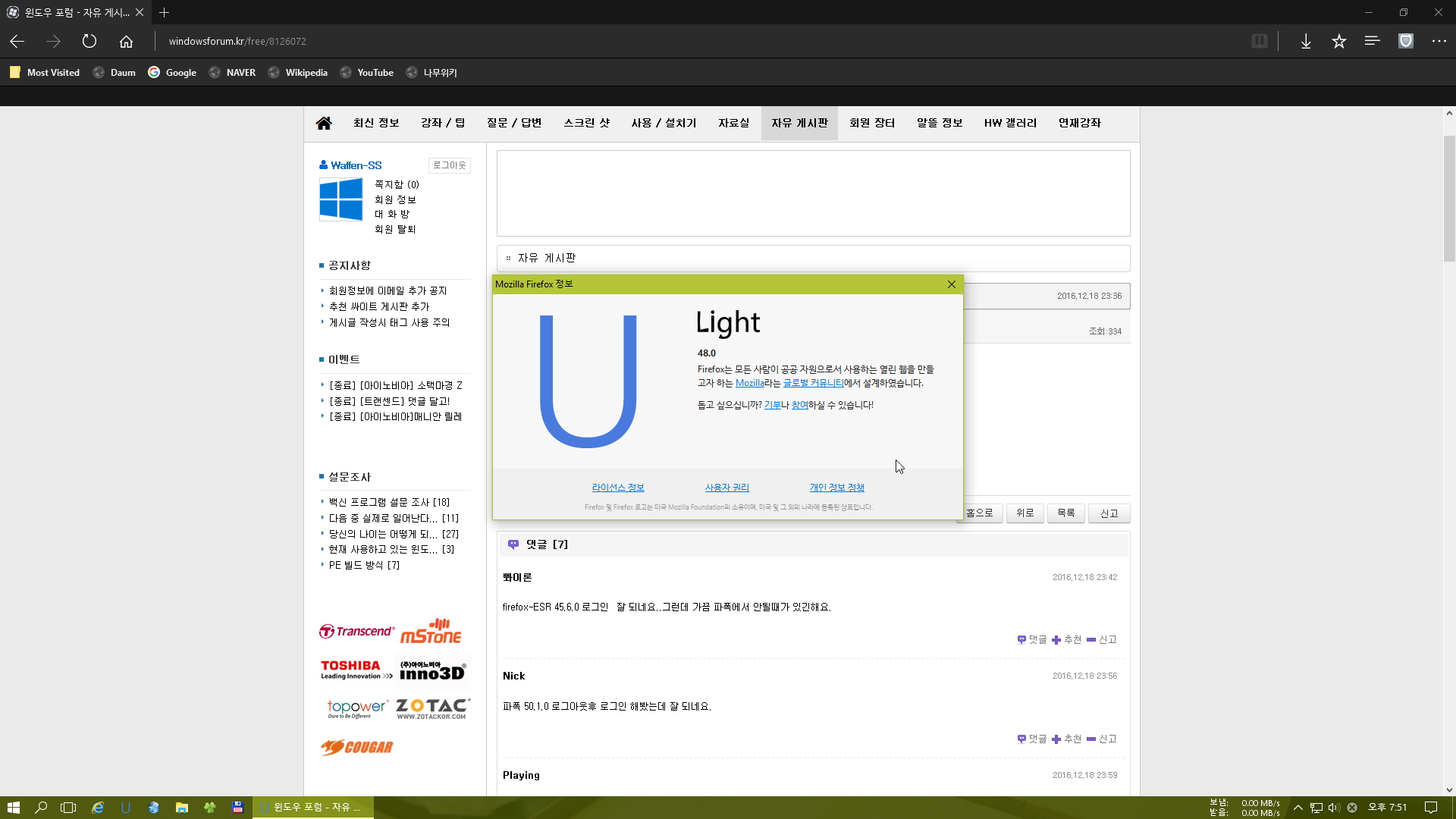Click the refresh/reload page icon
The width and height of the screenshot is (1456, 819).
[x=89, y=41]
